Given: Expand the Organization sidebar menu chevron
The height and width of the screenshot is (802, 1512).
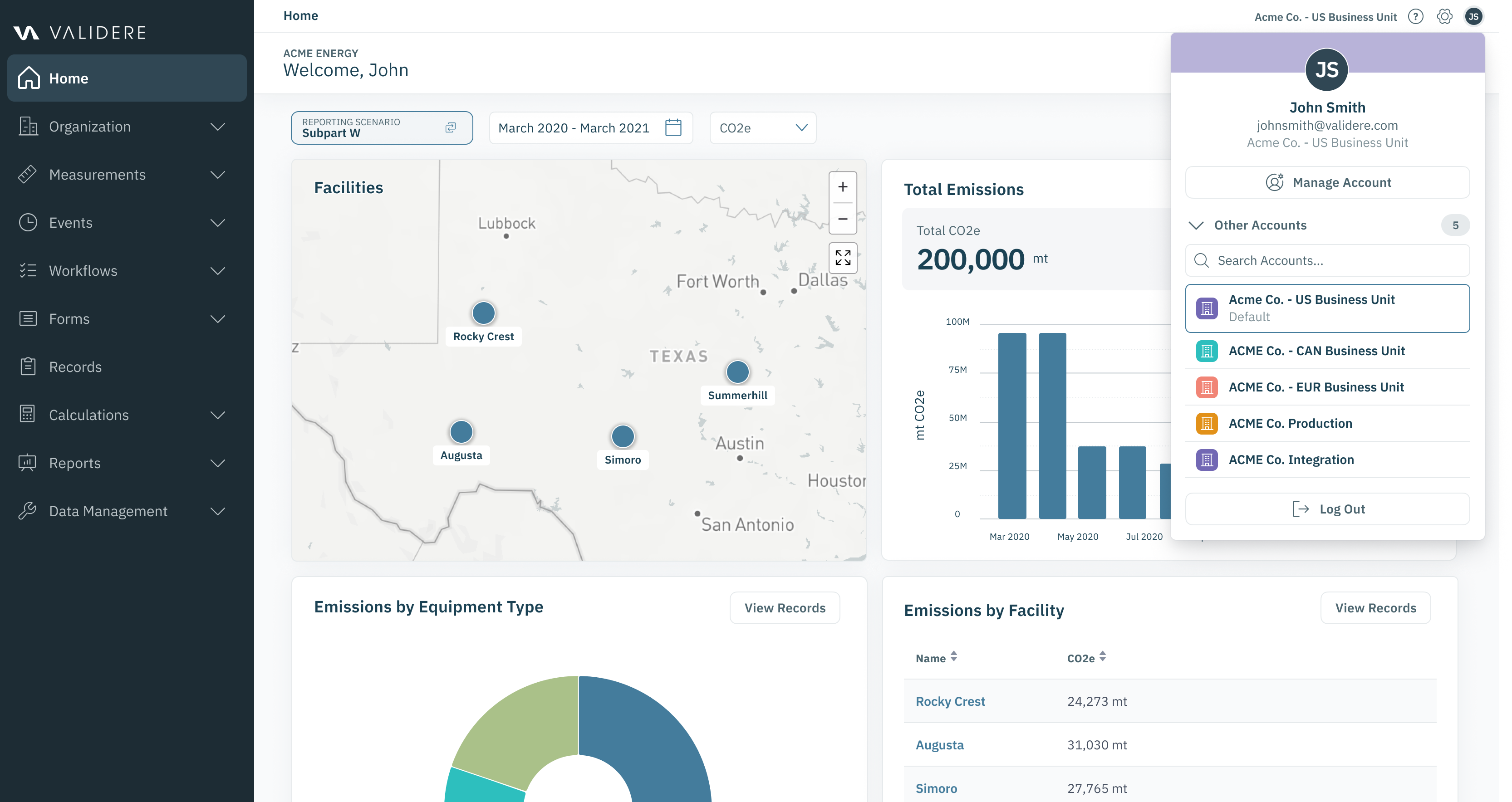Looking at the screenshot, I should pyautogui.click(x=218, y=127).
